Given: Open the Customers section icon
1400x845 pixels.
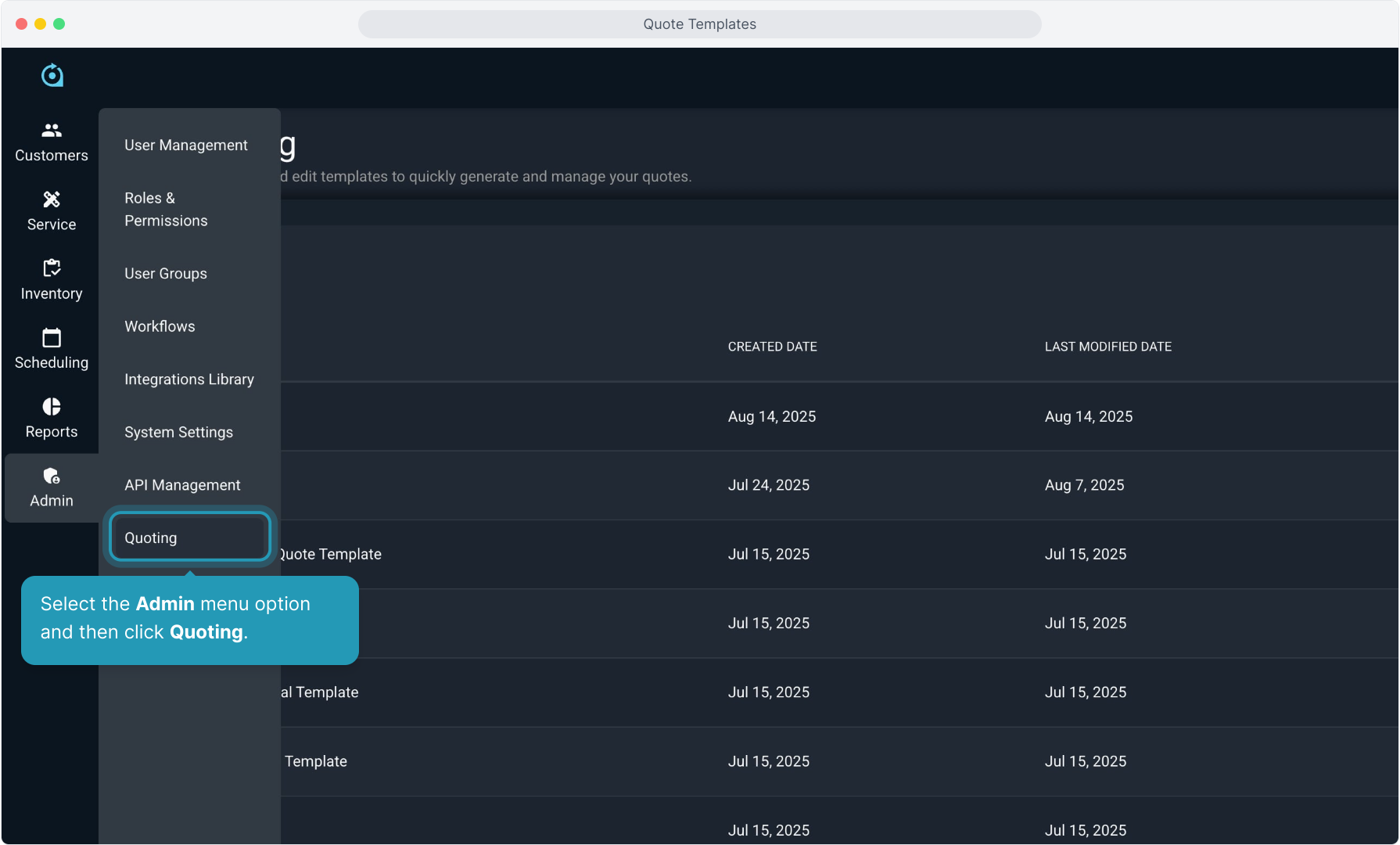Looking at the screenshot, I should [x=52, y=131].
